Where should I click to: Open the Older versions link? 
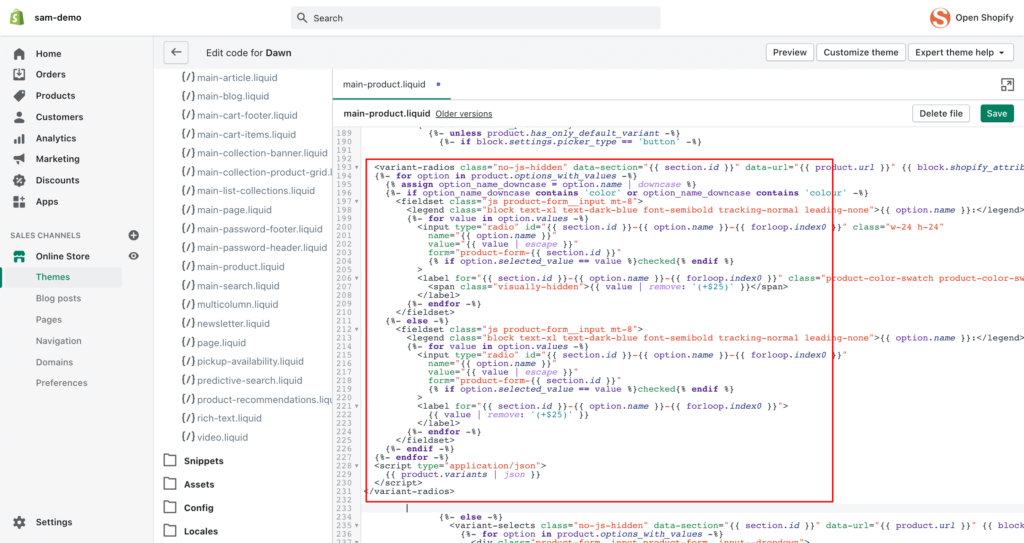point(464,114)
